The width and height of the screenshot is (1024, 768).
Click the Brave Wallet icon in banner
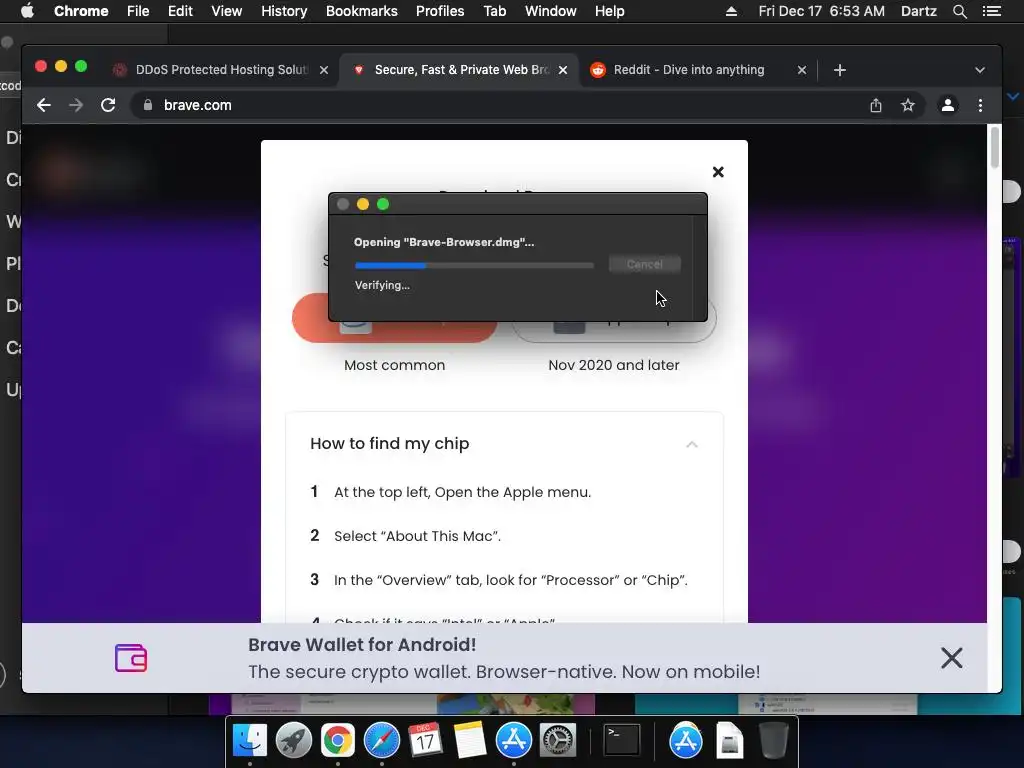131,658
